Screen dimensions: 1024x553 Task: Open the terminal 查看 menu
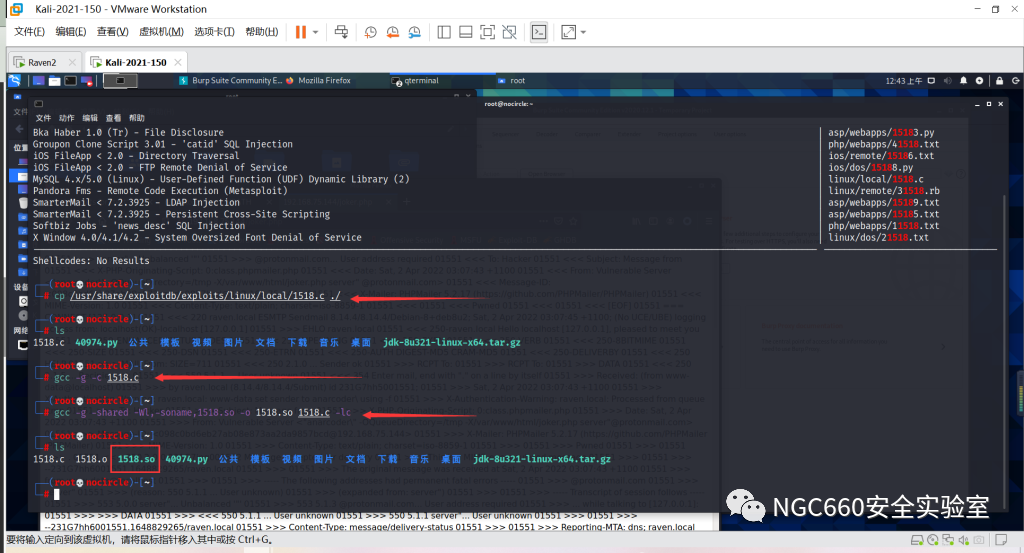pyautogui.click(x=114, y=118)
